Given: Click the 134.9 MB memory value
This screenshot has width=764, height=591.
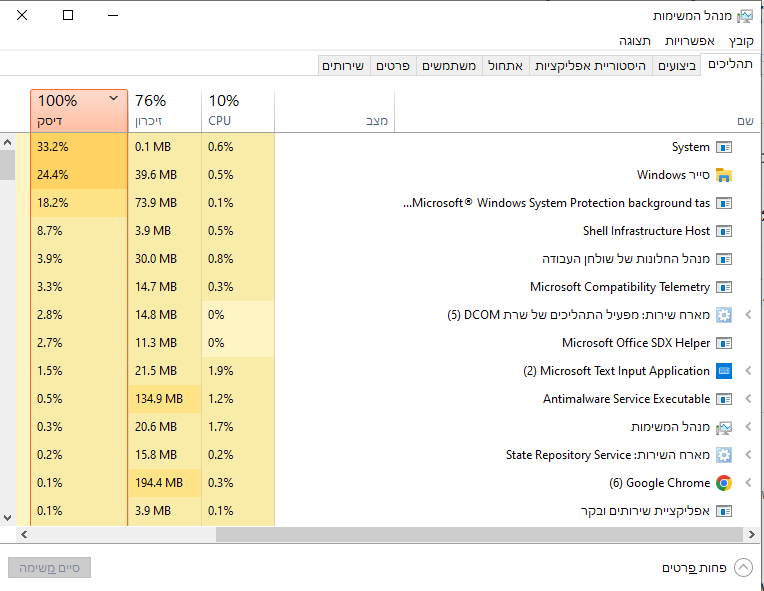Looking at the screenshot, I should (x=159, y=399).
